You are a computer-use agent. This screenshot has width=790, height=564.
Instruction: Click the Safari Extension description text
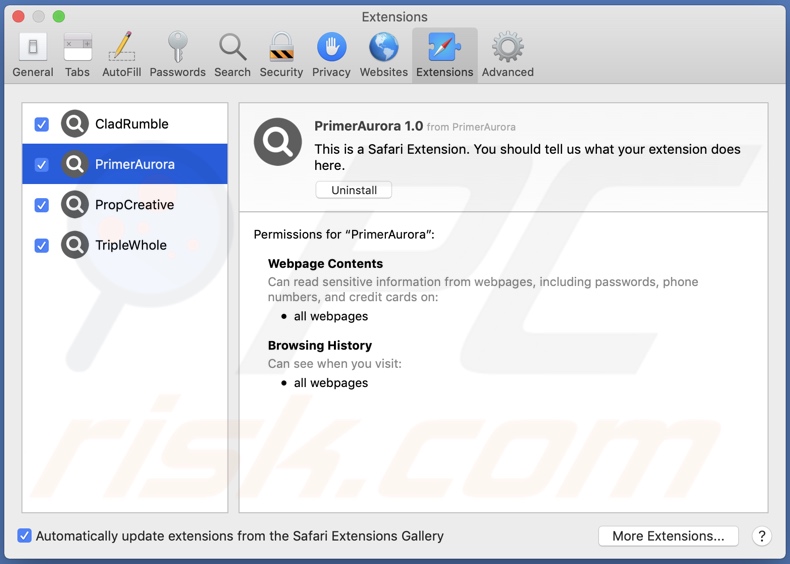pyautogui.click(x=528, y=157)
